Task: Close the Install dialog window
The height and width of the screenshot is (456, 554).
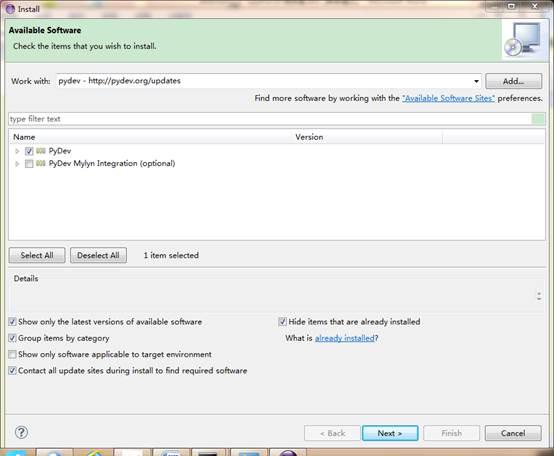Action: point(535,6)
